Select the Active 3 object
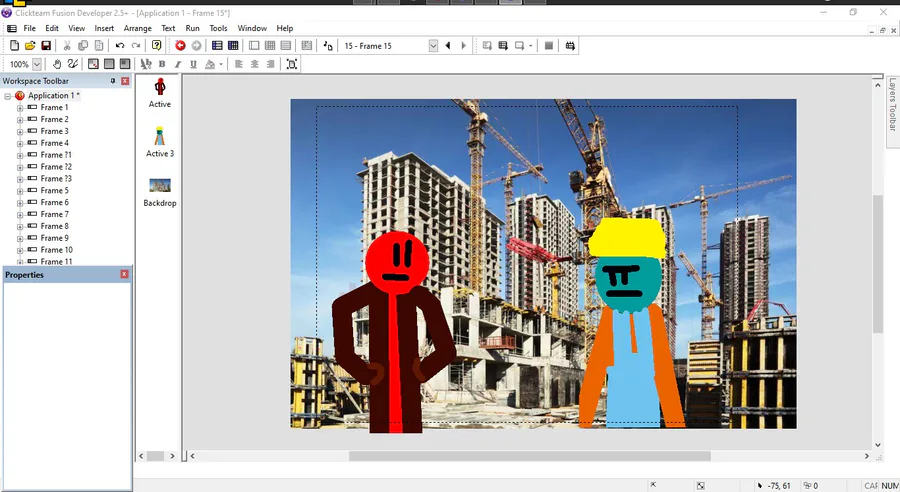Image resolution: width=900 pixels, height=492 pixels. click(x=160, y=142)
